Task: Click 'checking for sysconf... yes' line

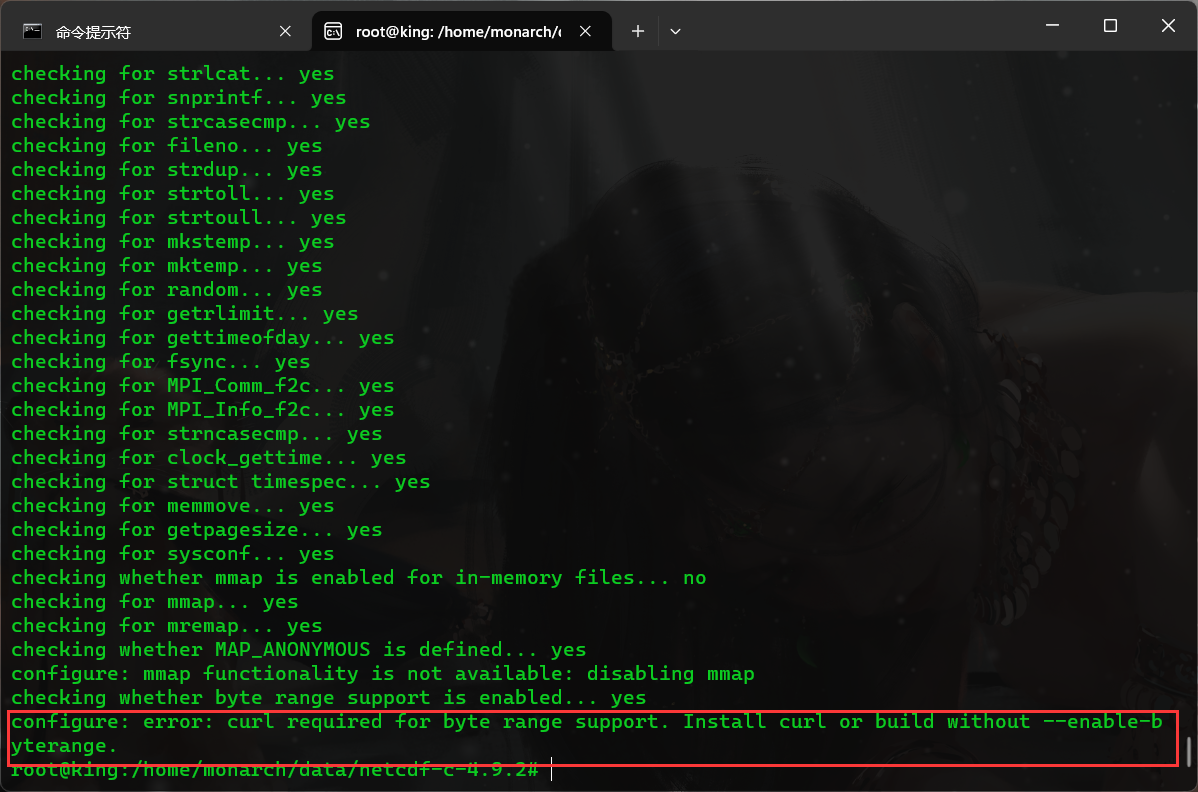Action: coord(173,554)
